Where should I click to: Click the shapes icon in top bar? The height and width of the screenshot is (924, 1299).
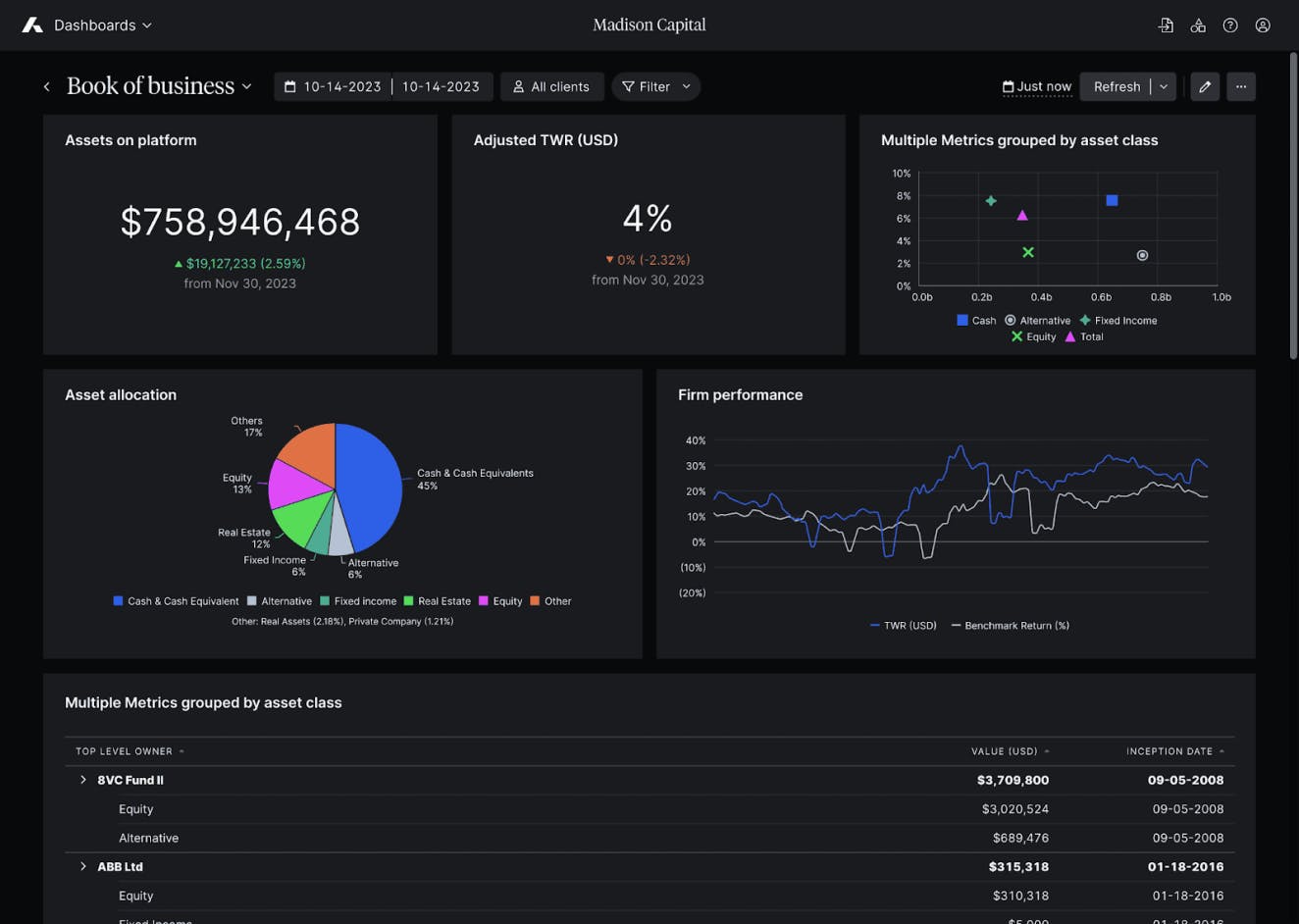[1198, 26]
